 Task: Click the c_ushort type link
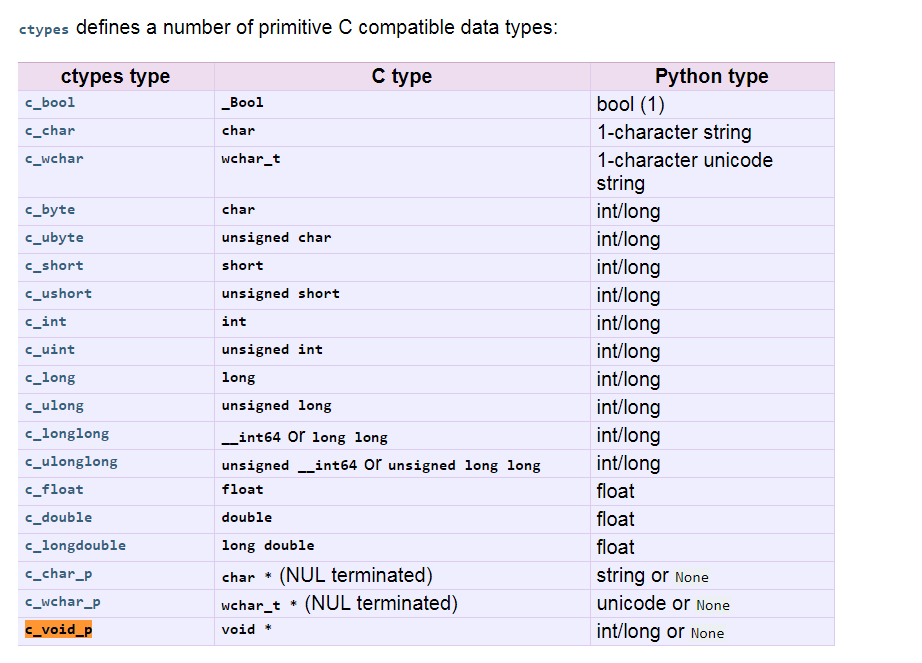click(58, 294)
